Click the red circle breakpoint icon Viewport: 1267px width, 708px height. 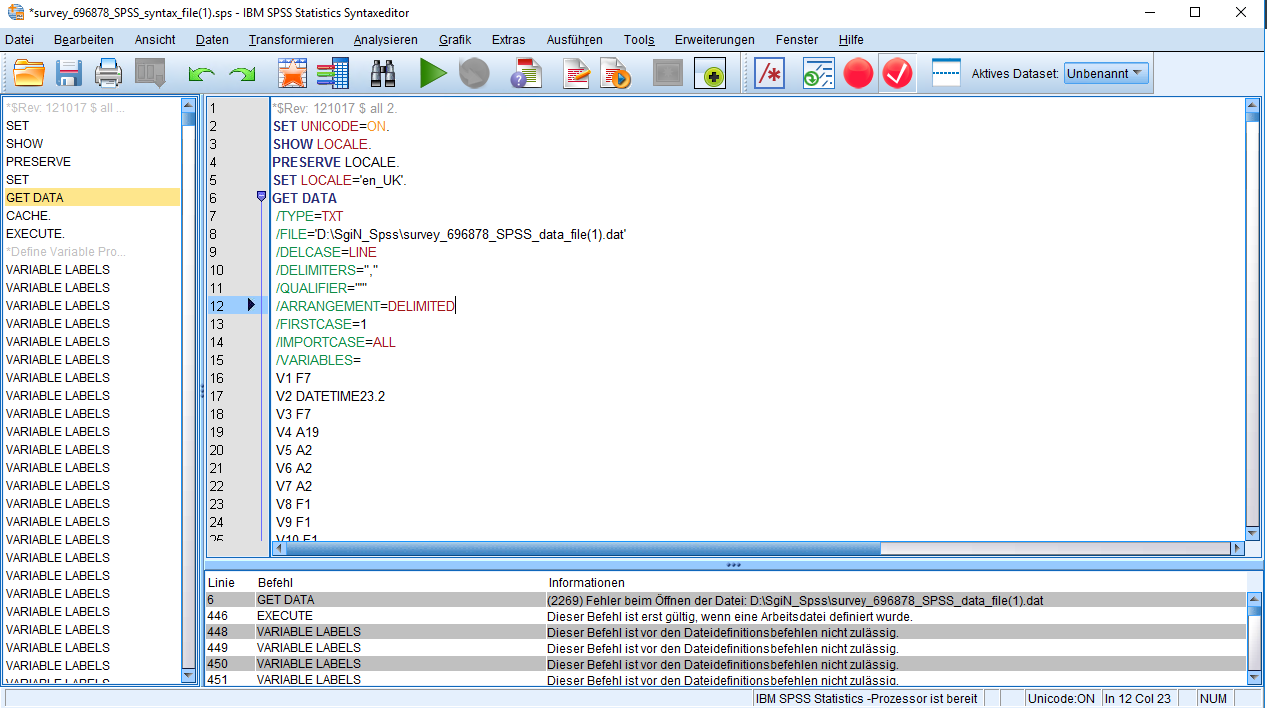(858, 74)
